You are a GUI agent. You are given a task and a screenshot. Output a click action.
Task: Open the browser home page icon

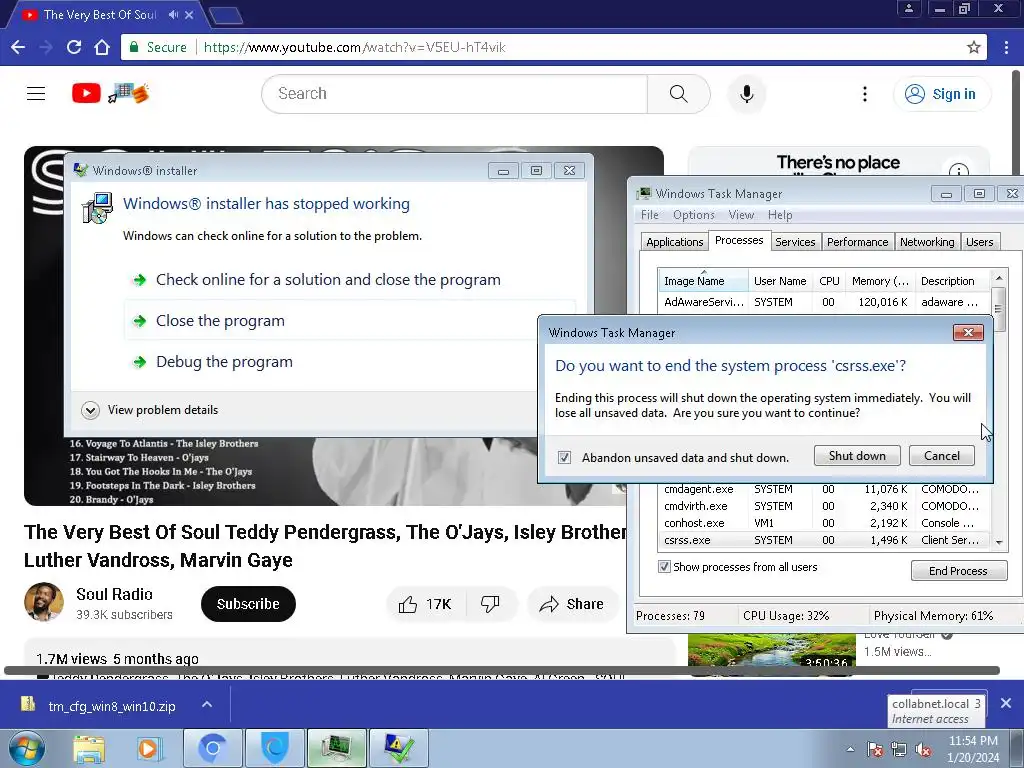pyautogui.click(x=102, y=47)
